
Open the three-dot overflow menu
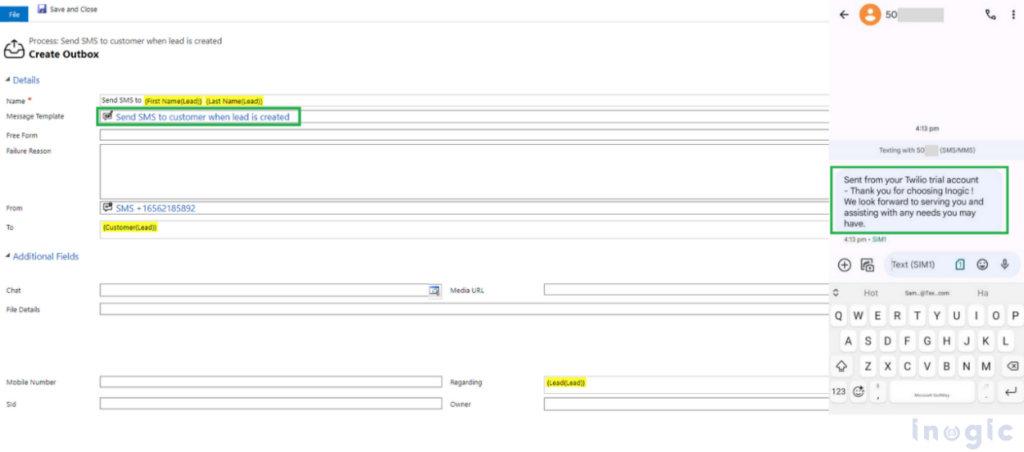coord(1013,14)
